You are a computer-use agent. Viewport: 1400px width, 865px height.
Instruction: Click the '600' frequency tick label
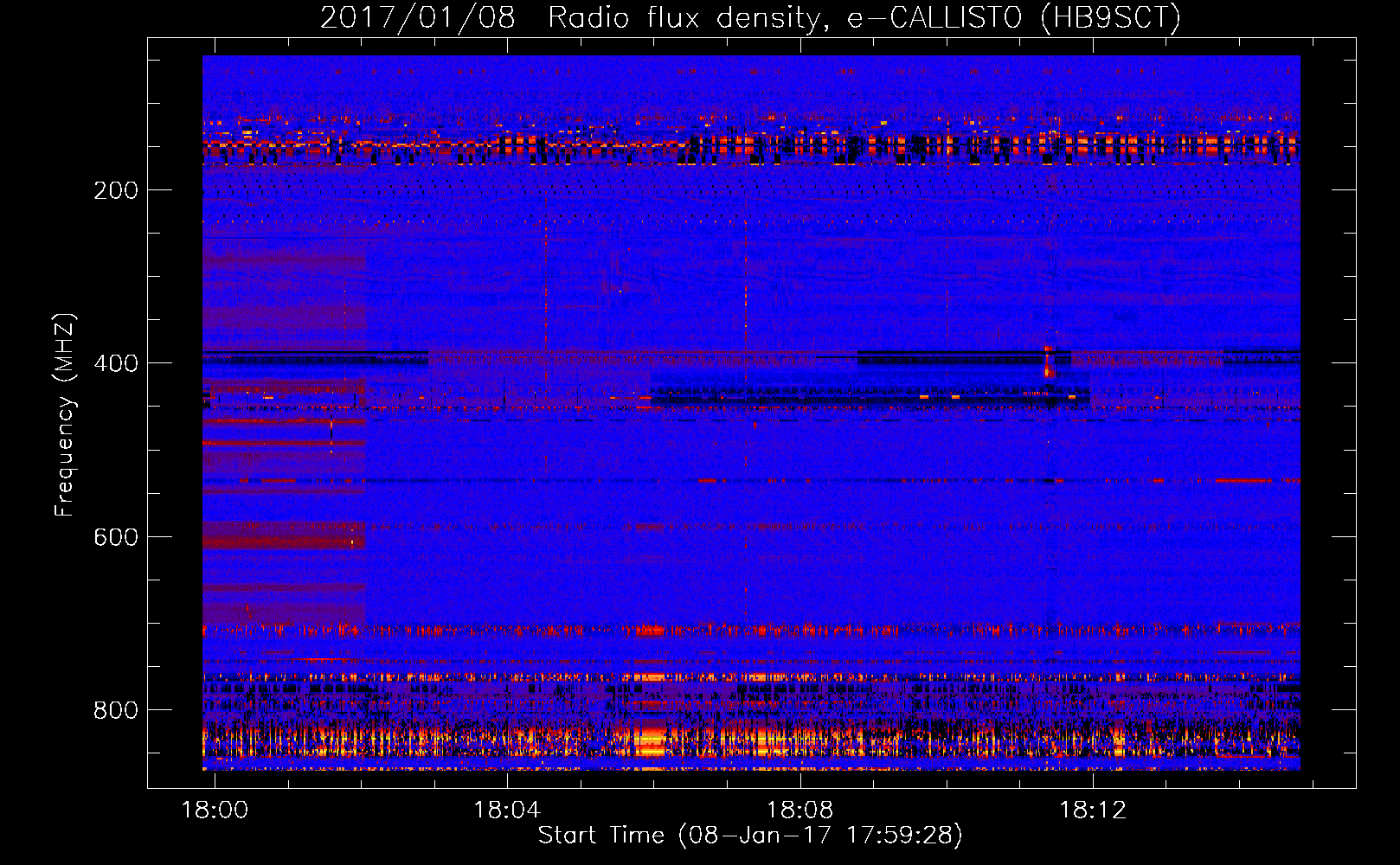(116, 537)
